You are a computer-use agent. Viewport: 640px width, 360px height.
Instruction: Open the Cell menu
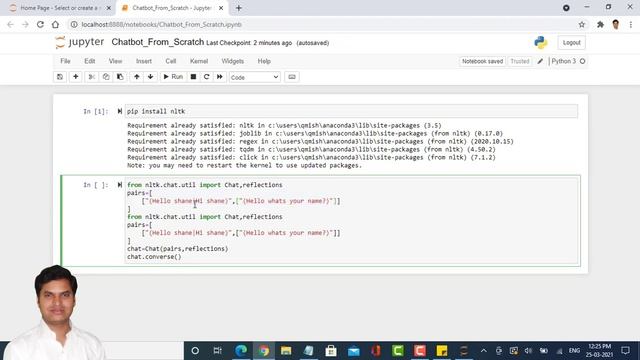point(171,61)
